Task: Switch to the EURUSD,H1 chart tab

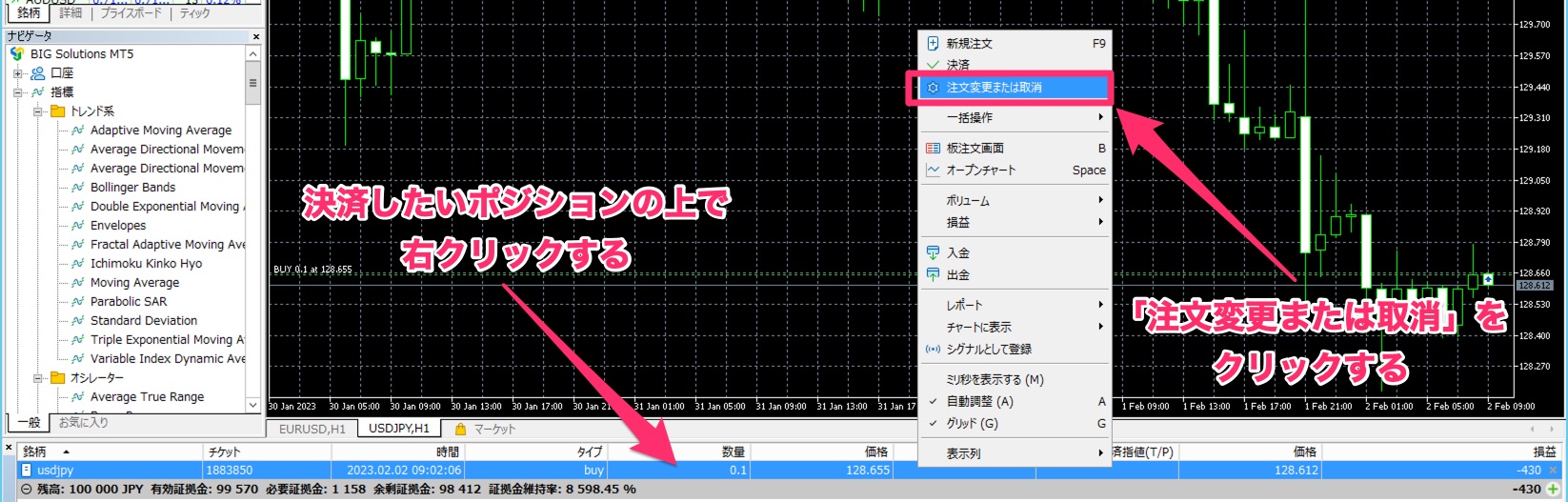Action: [312, 430]
